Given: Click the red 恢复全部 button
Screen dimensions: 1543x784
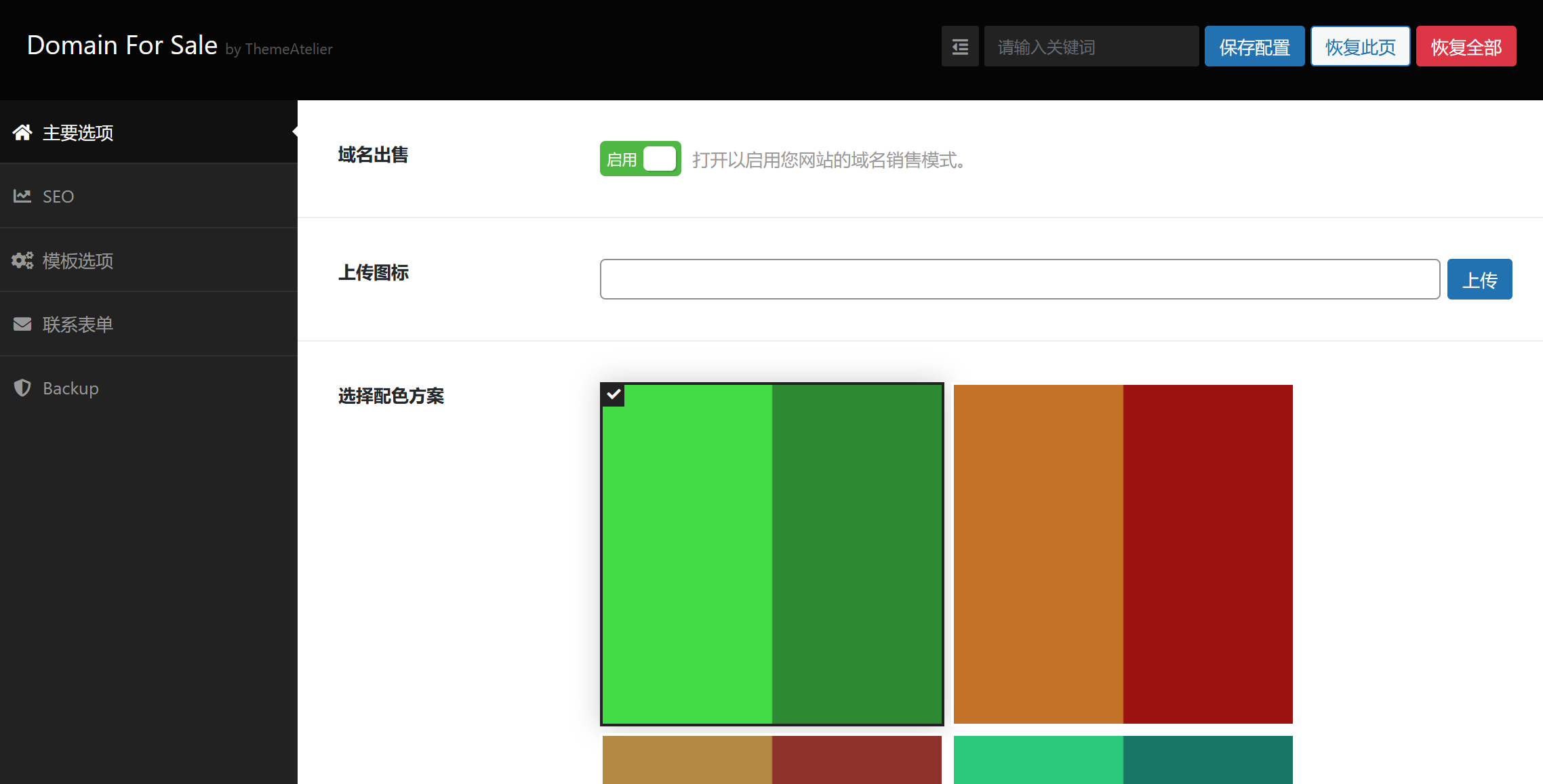Looking at the screenshot, I should point(1466,47).
